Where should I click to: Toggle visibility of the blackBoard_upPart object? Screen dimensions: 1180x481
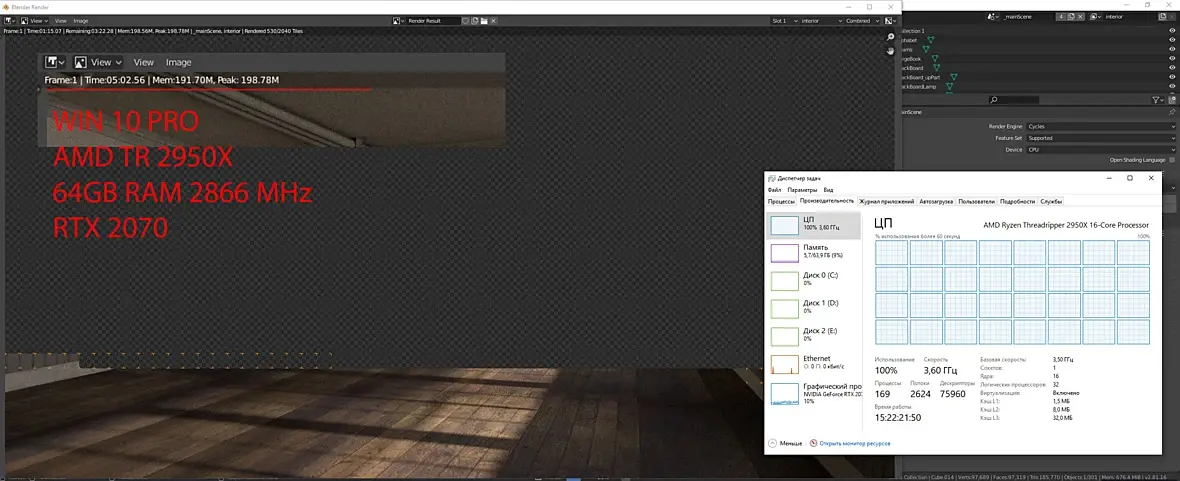(1172, 77)
